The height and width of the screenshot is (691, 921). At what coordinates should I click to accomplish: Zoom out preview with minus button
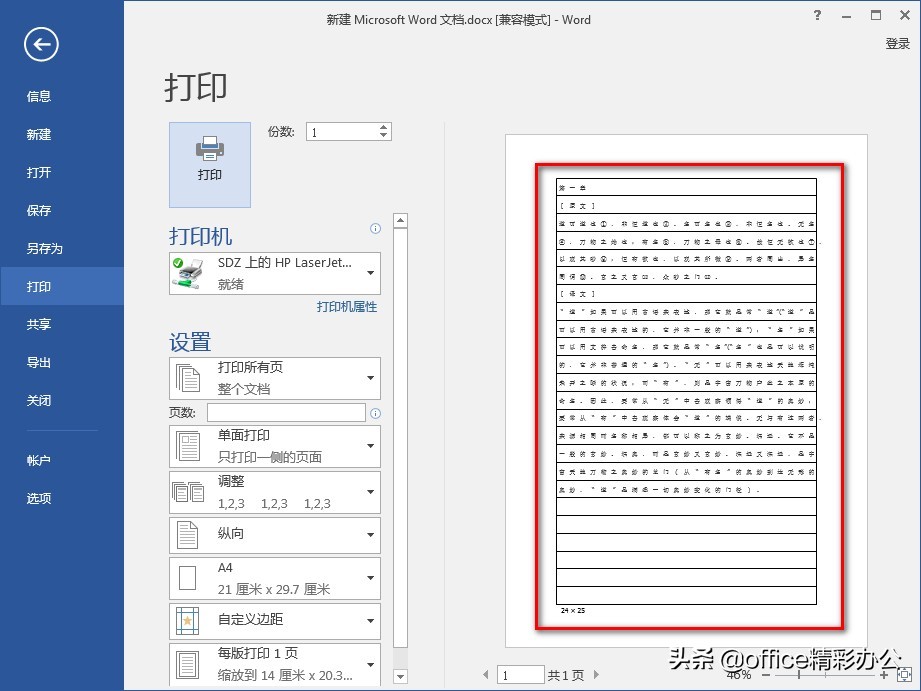766,675
